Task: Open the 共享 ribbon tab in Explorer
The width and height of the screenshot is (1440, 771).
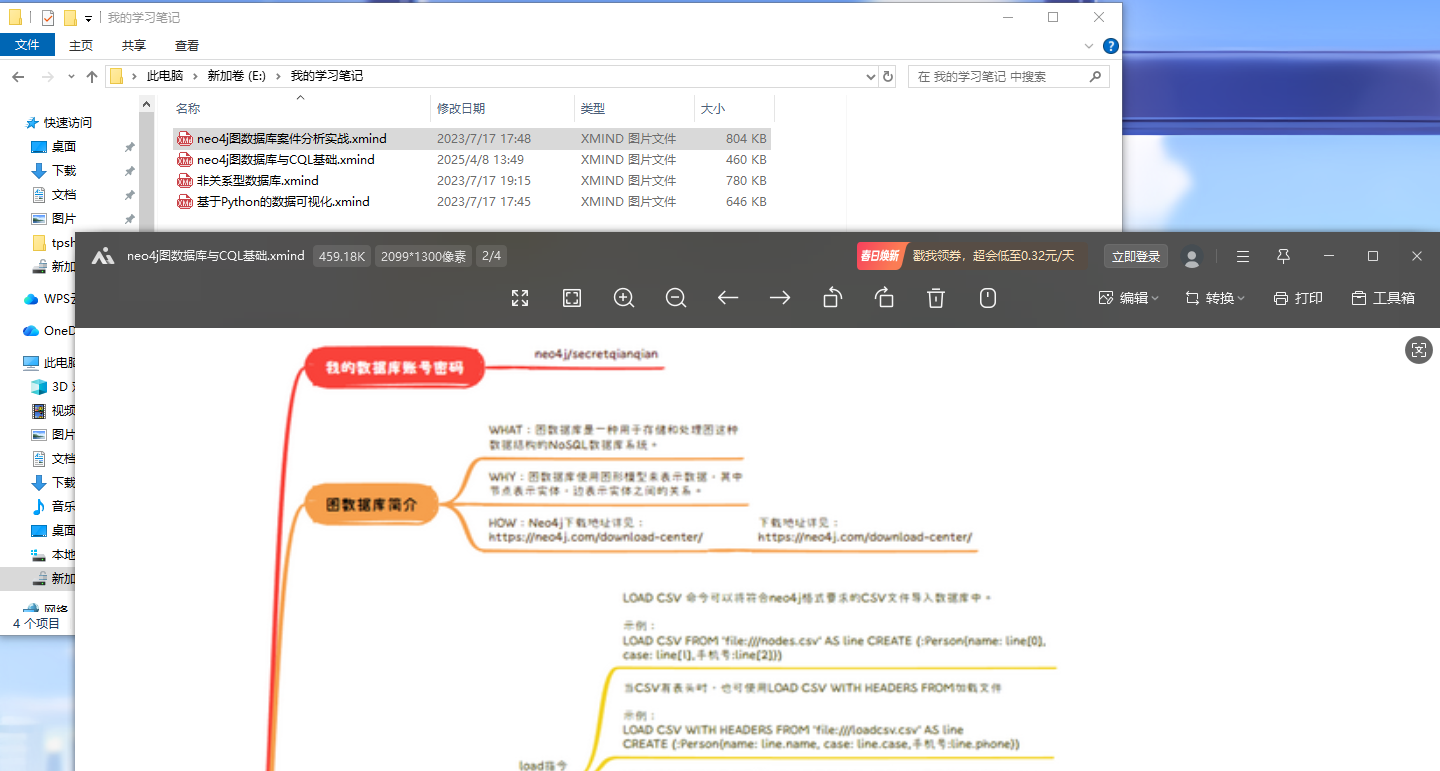Action: (x=134, y=45)
